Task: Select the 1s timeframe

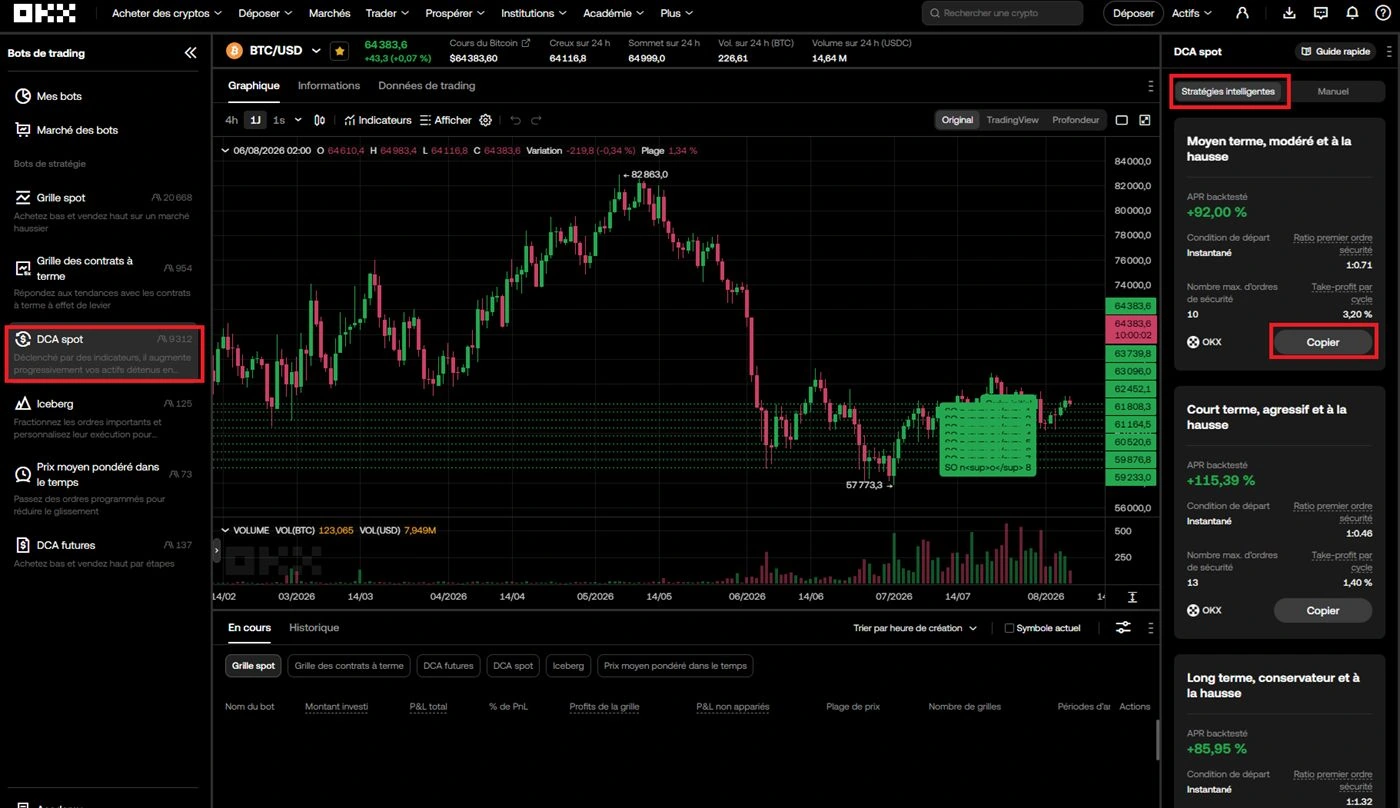Action: coord(279,120)
